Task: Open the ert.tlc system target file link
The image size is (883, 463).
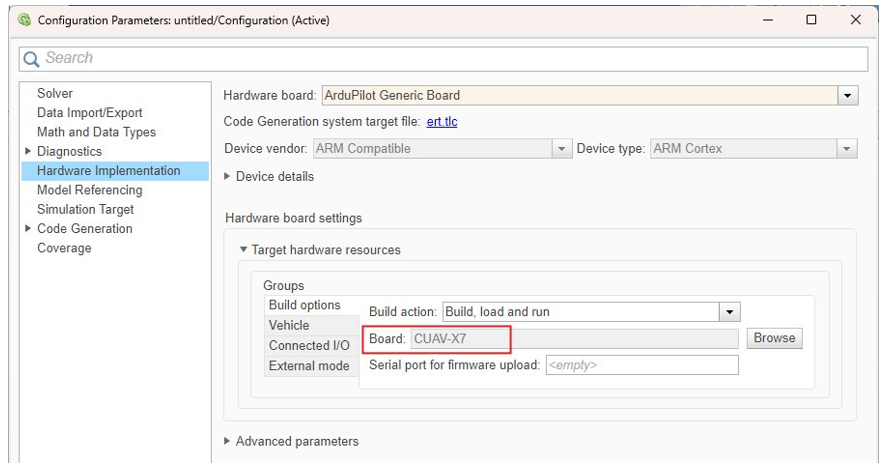Action: coord(442,122)
